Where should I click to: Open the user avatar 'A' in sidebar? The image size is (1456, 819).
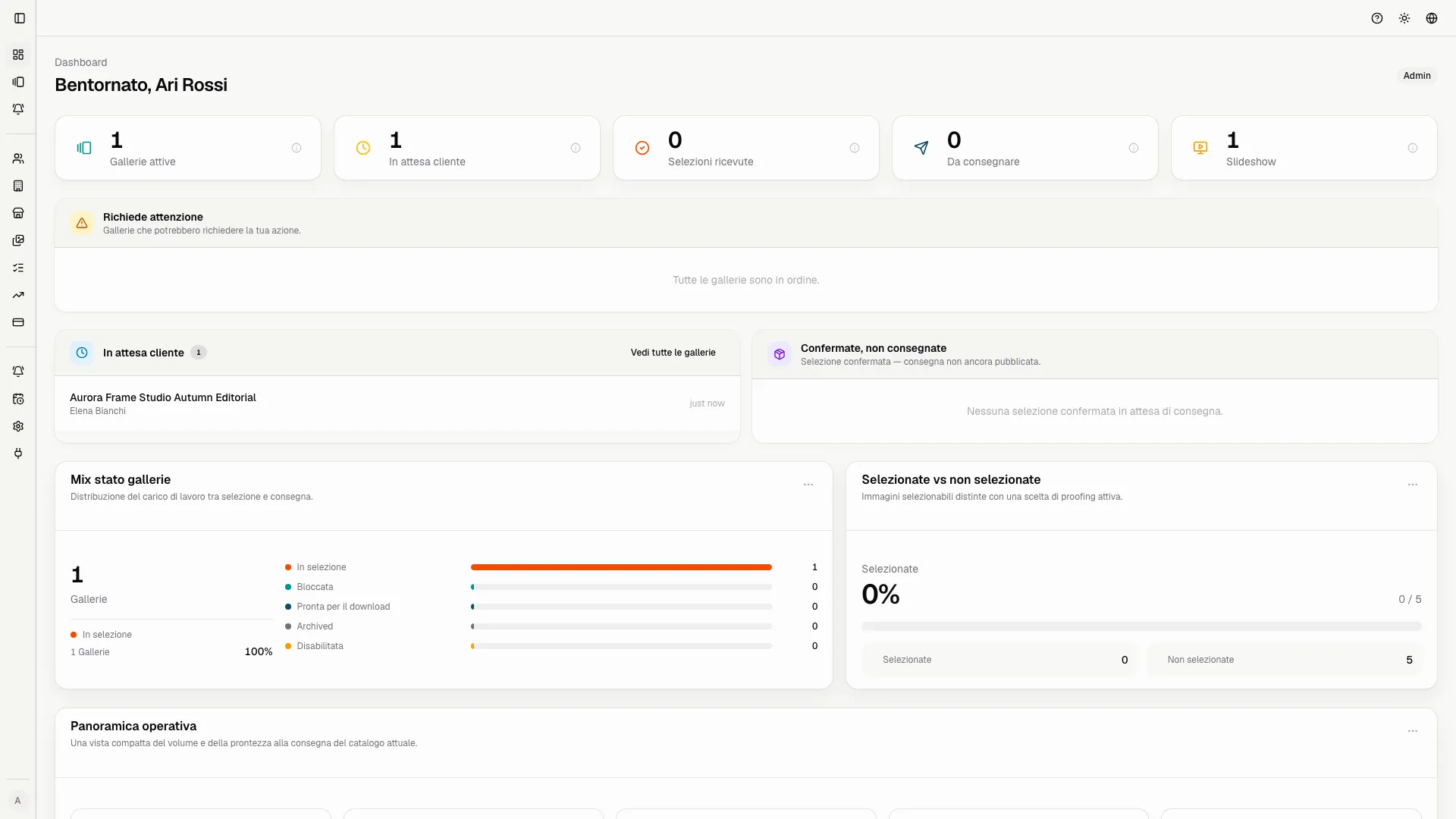(x=17, y=801)
